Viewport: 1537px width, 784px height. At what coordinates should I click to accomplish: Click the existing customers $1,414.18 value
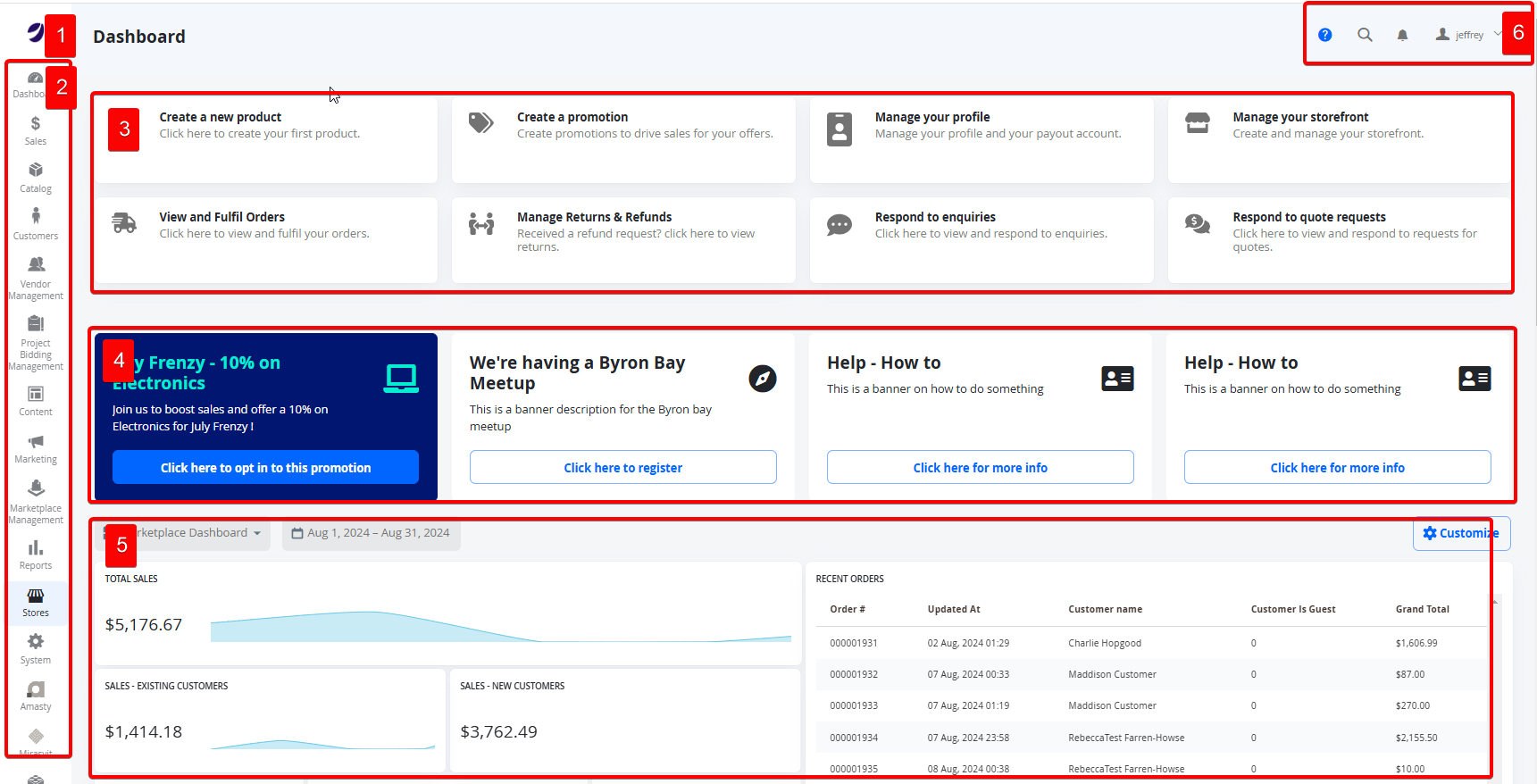[144, 731]
